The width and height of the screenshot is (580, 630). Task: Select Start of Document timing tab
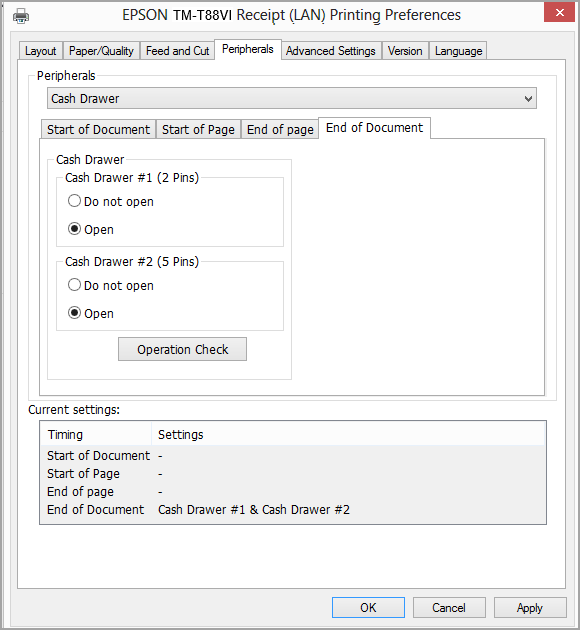click(x=98, y=129)
